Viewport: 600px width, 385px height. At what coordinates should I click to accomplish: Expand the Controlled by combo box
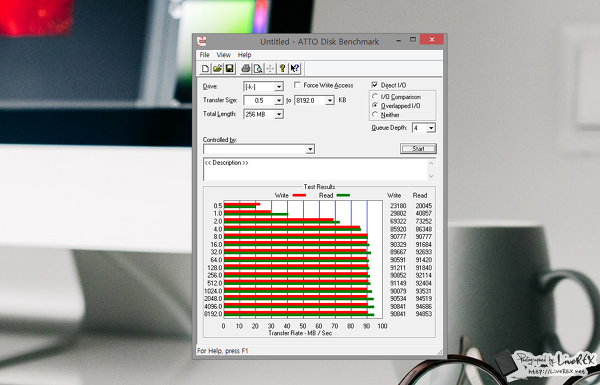point(310,149)
